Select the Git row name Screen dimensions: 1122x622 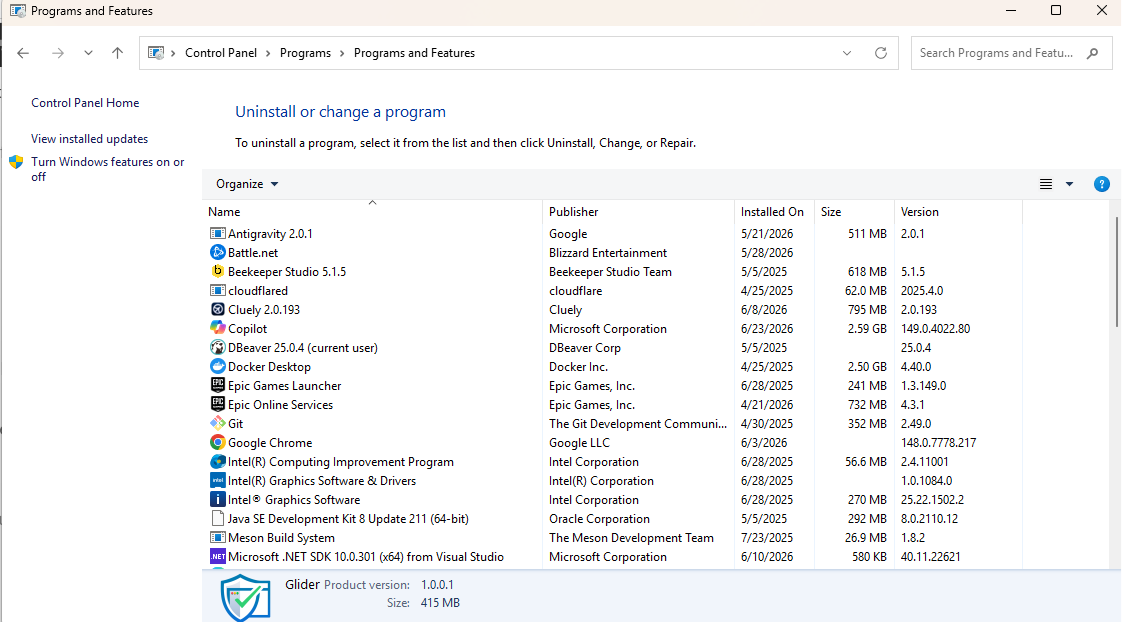pos(235,424)
